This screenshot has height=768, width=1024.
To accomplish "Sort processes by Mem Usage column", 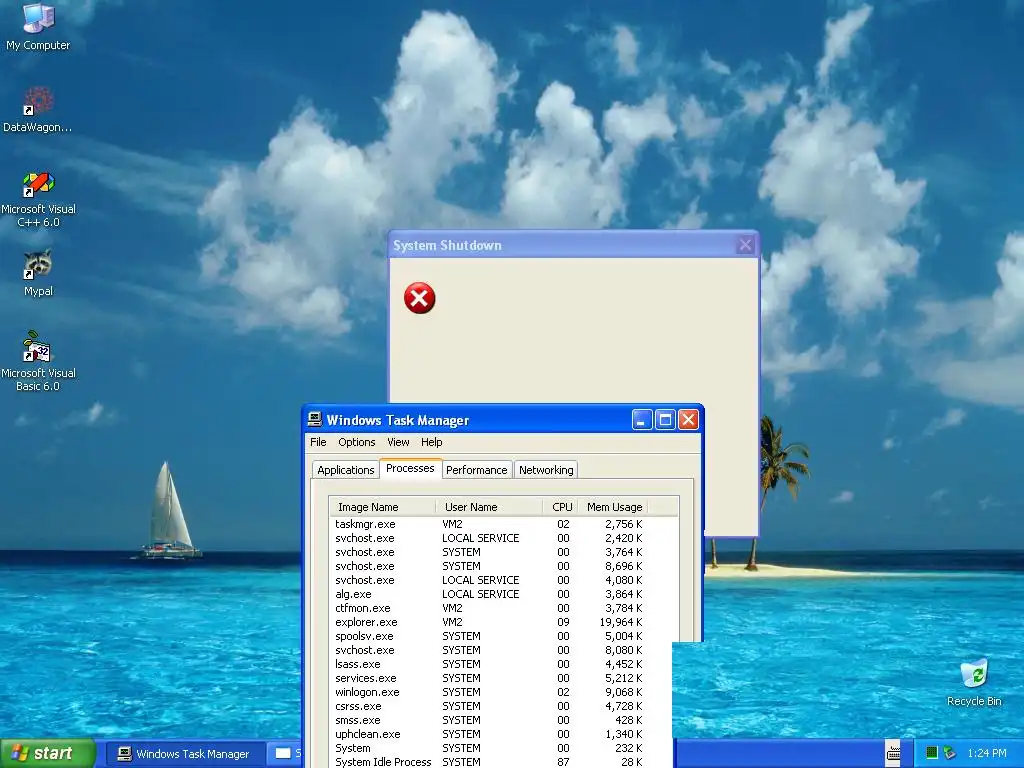I will pos(613,507).
